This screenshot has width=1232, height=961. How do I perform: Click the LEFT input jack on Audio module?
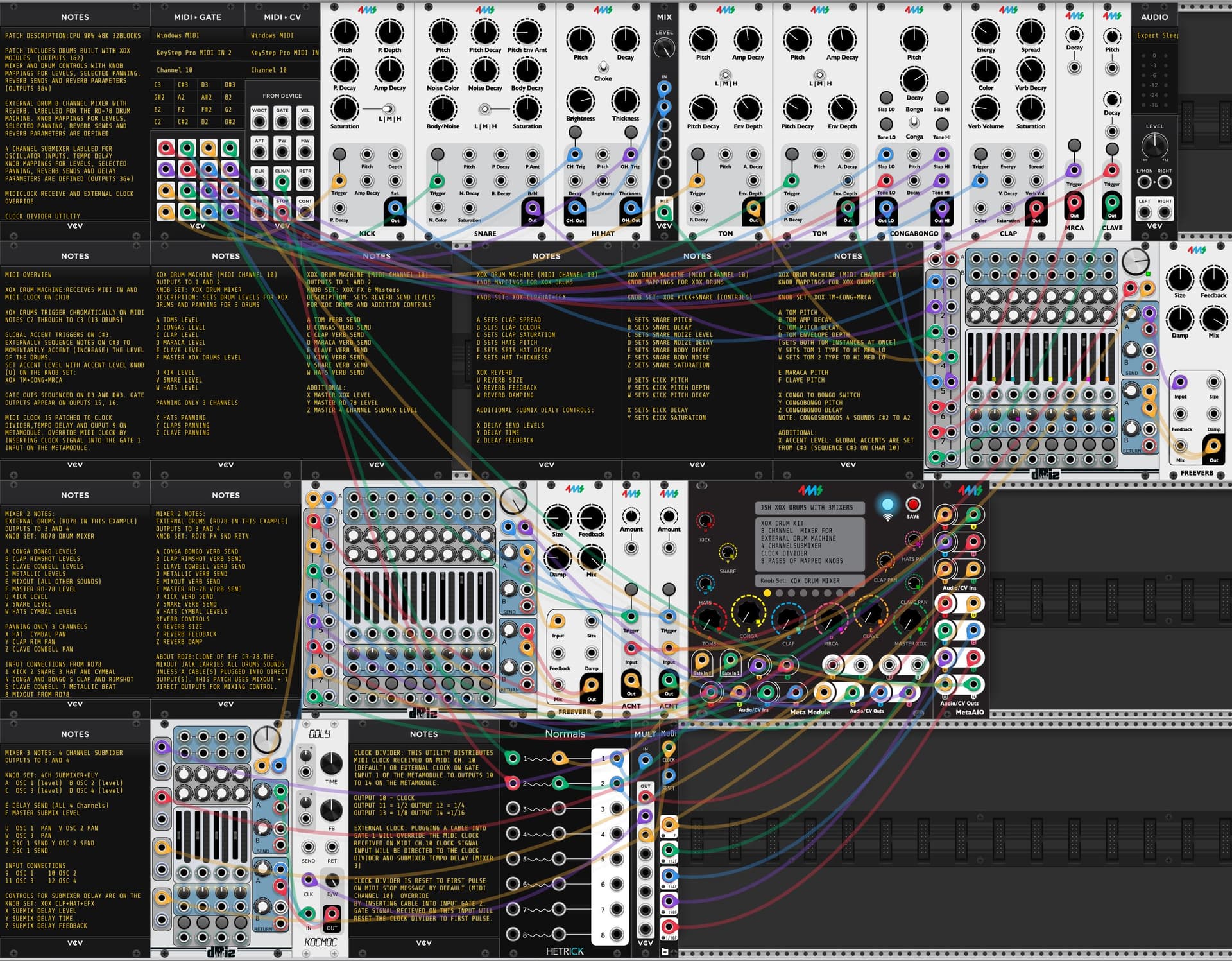tap(1145, 212)
